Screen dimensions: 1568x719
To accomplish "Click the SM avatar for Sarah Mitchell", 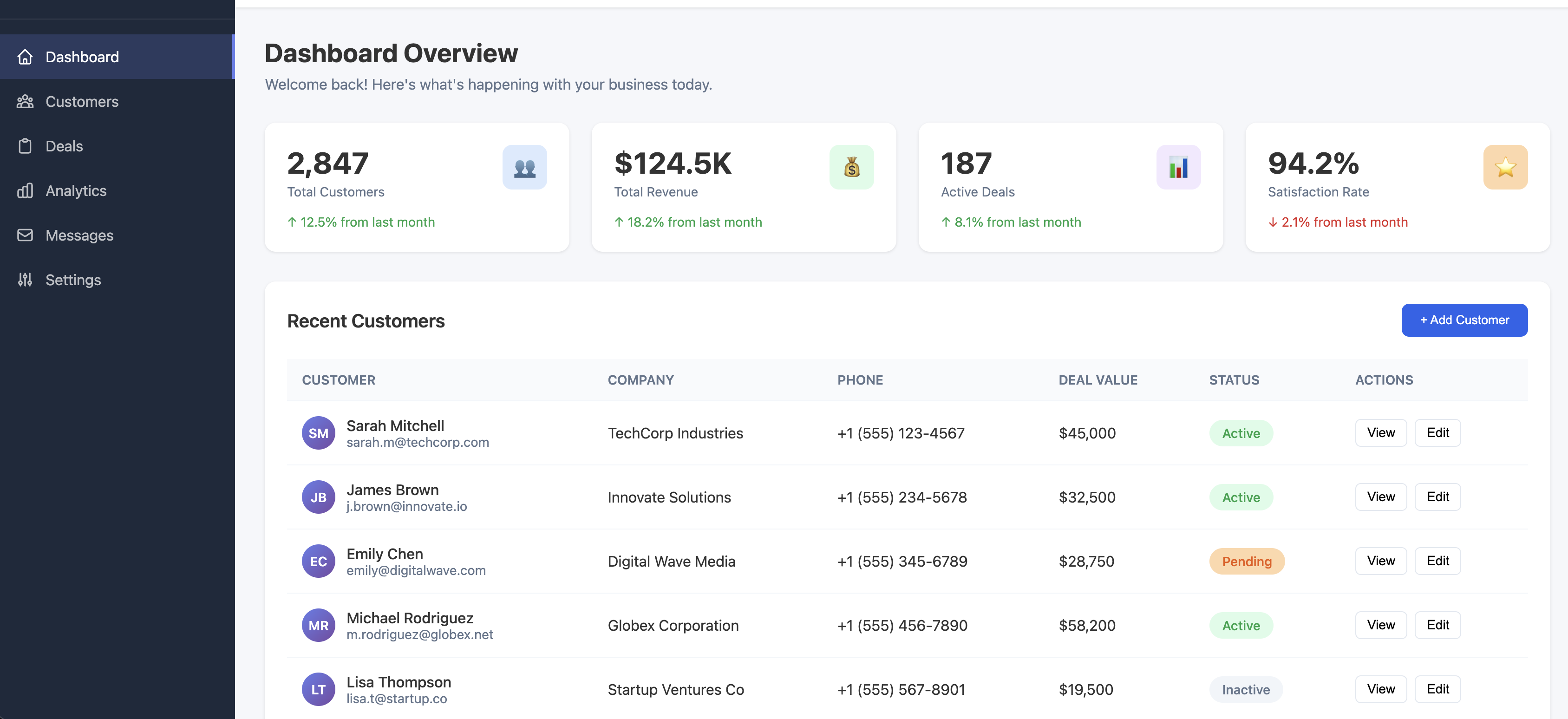I will (318, 433).
